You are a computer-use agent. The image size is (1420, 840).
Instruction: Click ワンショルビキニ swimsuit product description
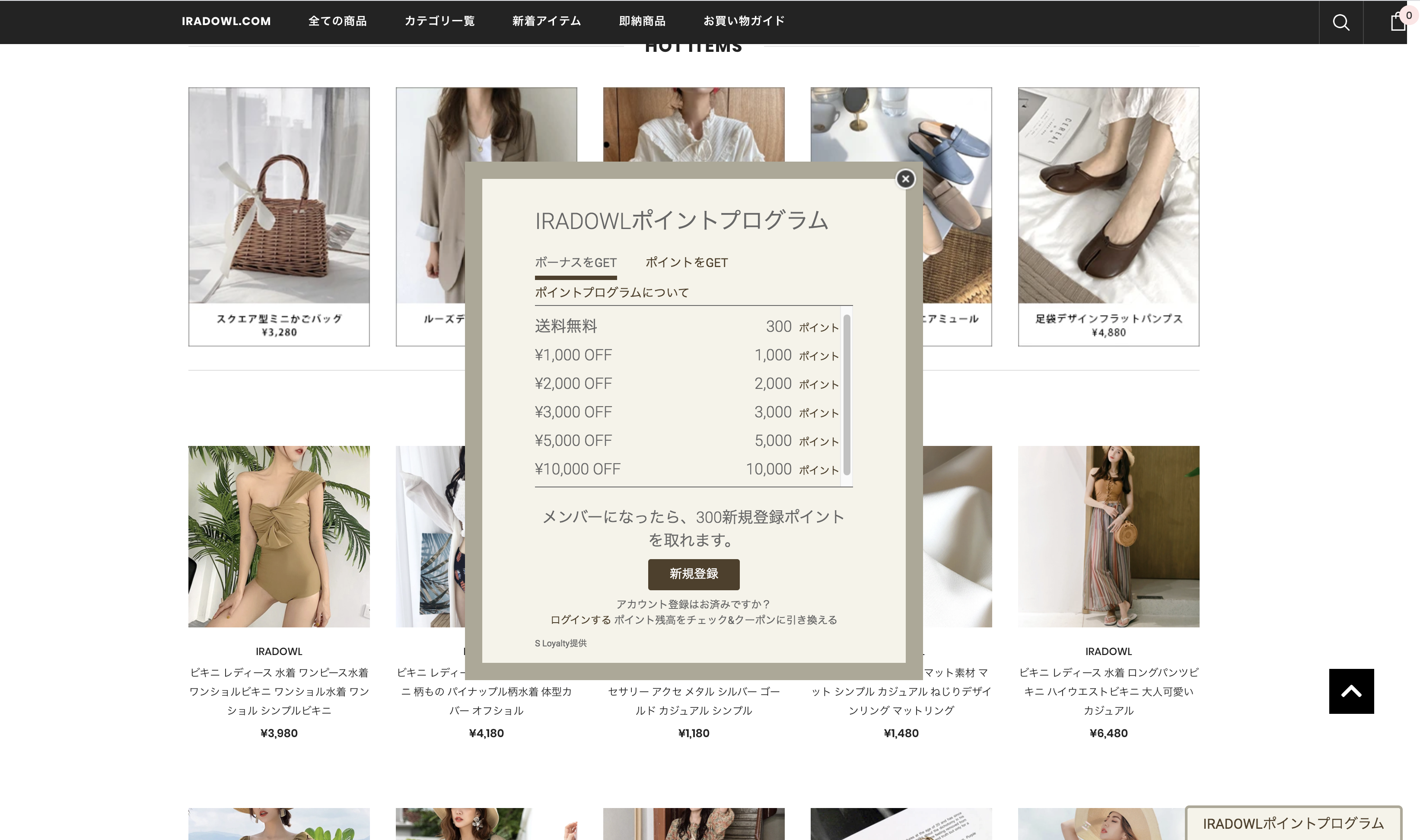pos(279,691)
